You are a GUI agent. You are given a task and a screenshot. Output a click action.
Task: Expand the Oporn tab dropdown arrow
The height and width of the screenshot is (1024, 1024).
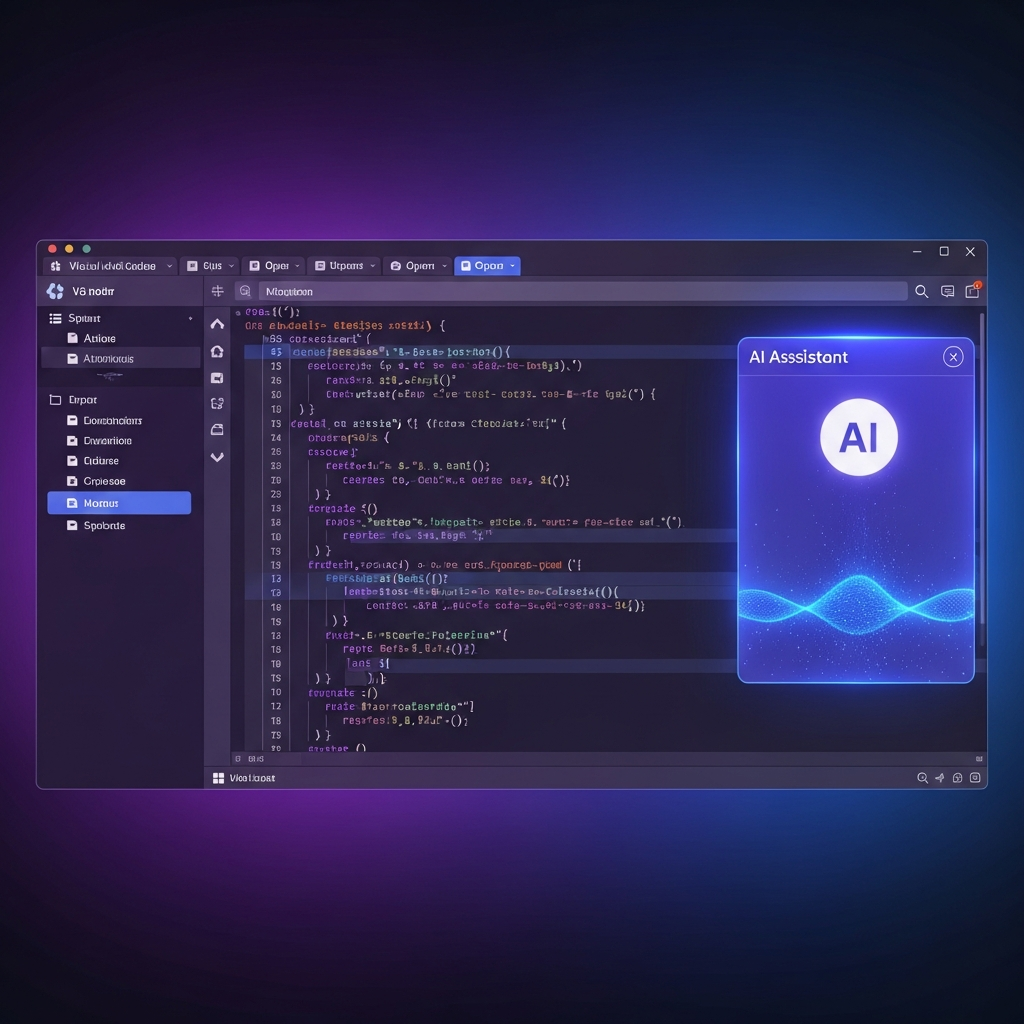tap(445, 266)
